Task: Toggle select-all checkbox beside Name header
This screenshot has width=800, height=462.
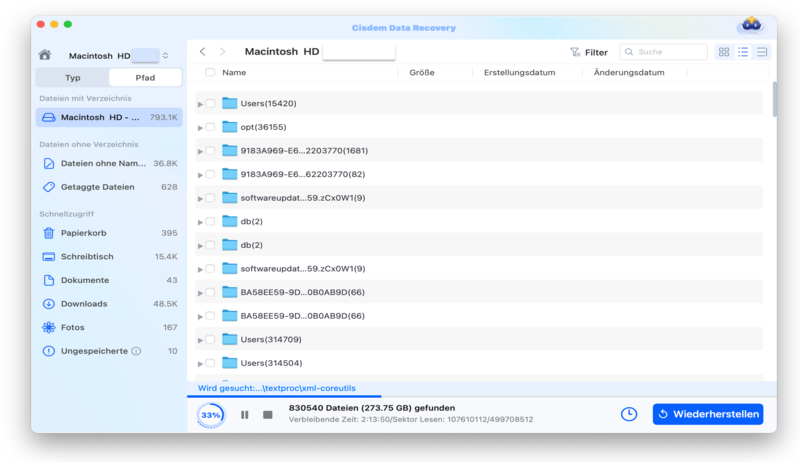Action: pos(210,73)
